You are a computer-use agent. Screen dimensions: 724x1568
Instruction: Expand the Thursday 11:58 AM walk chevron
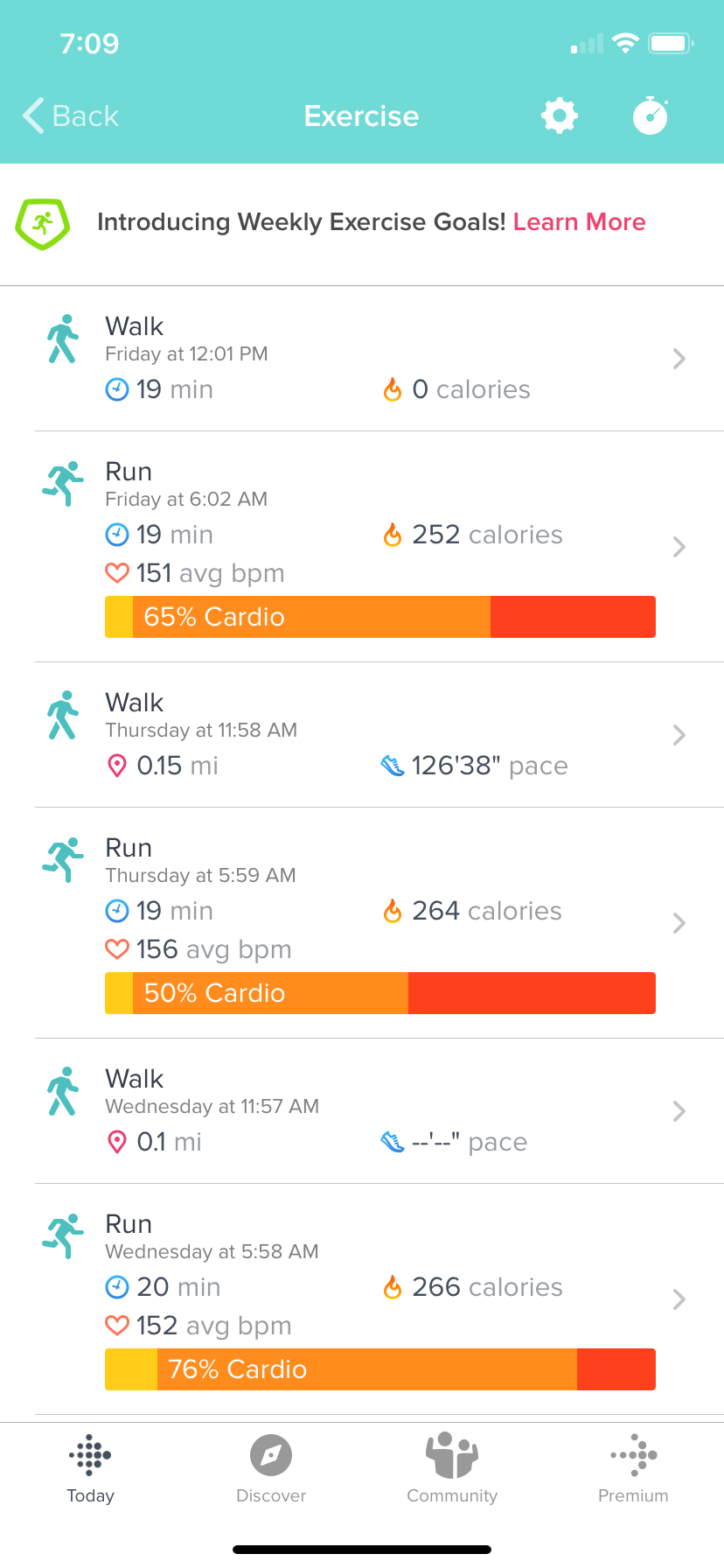tap(679, 735)
